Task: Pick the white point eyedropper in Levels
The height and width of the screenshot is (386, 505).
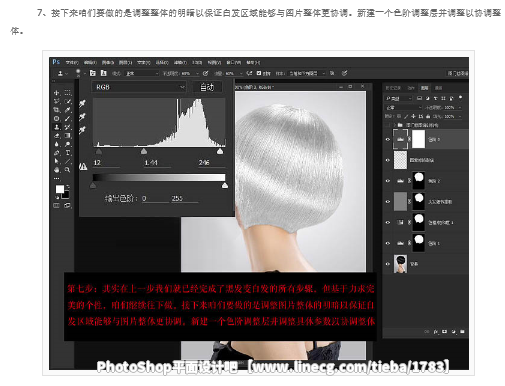Action: tap(82, 130)
